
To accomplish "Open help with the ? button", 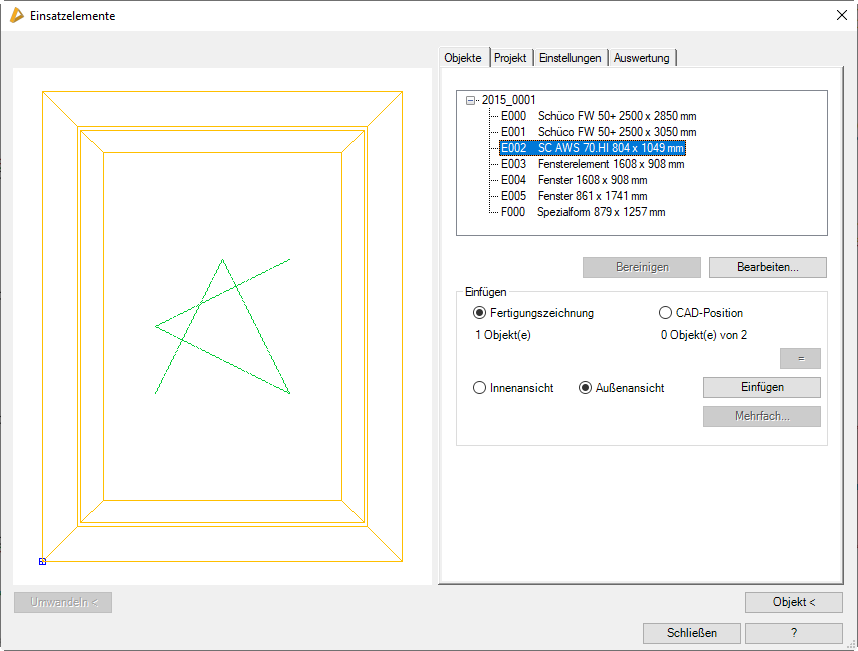I will click(x=793, y=633).
